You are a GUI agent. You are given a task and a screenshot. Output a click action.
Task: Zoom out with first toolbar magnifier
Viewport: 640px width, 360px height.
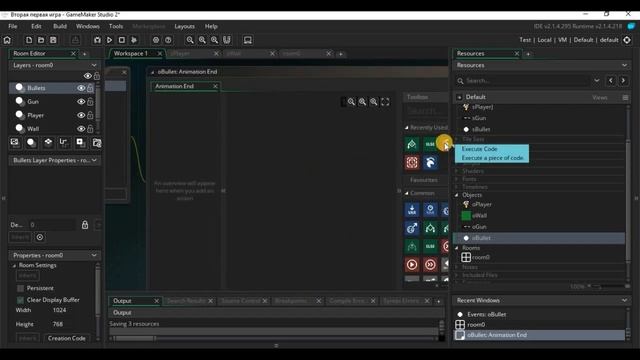coord(190,40)
